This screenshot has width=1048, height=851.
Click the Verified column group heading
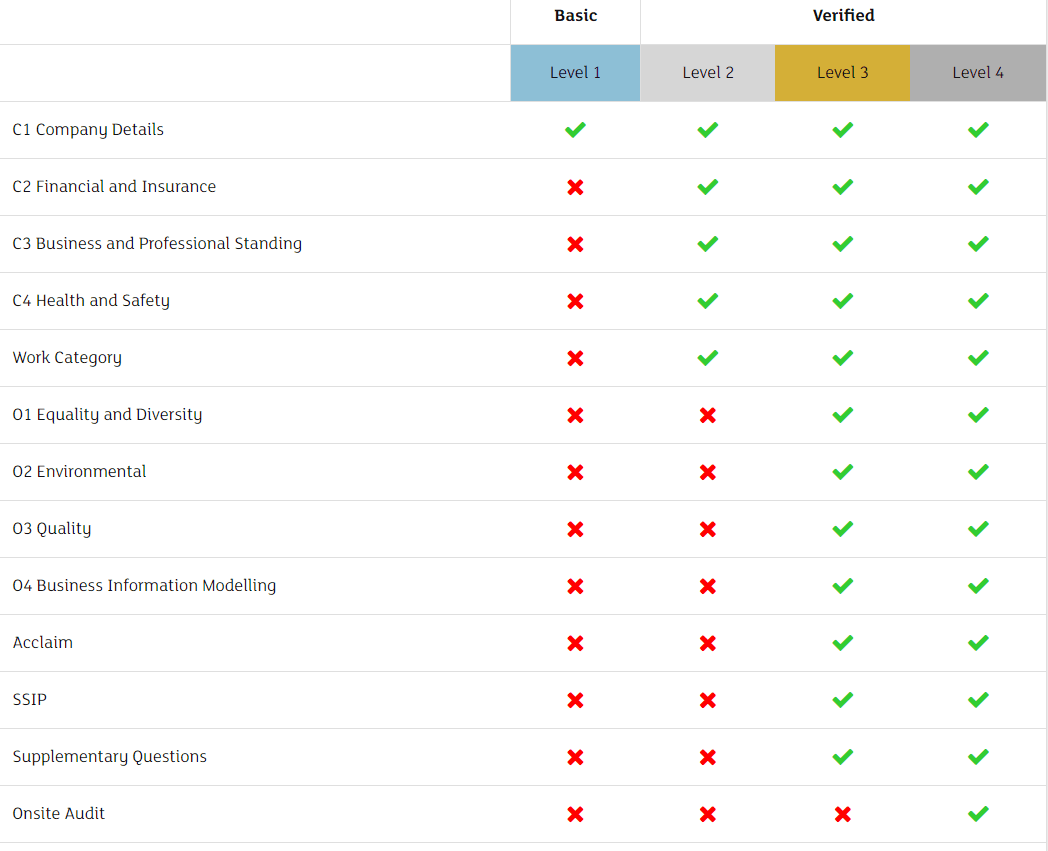click(843, 16)
